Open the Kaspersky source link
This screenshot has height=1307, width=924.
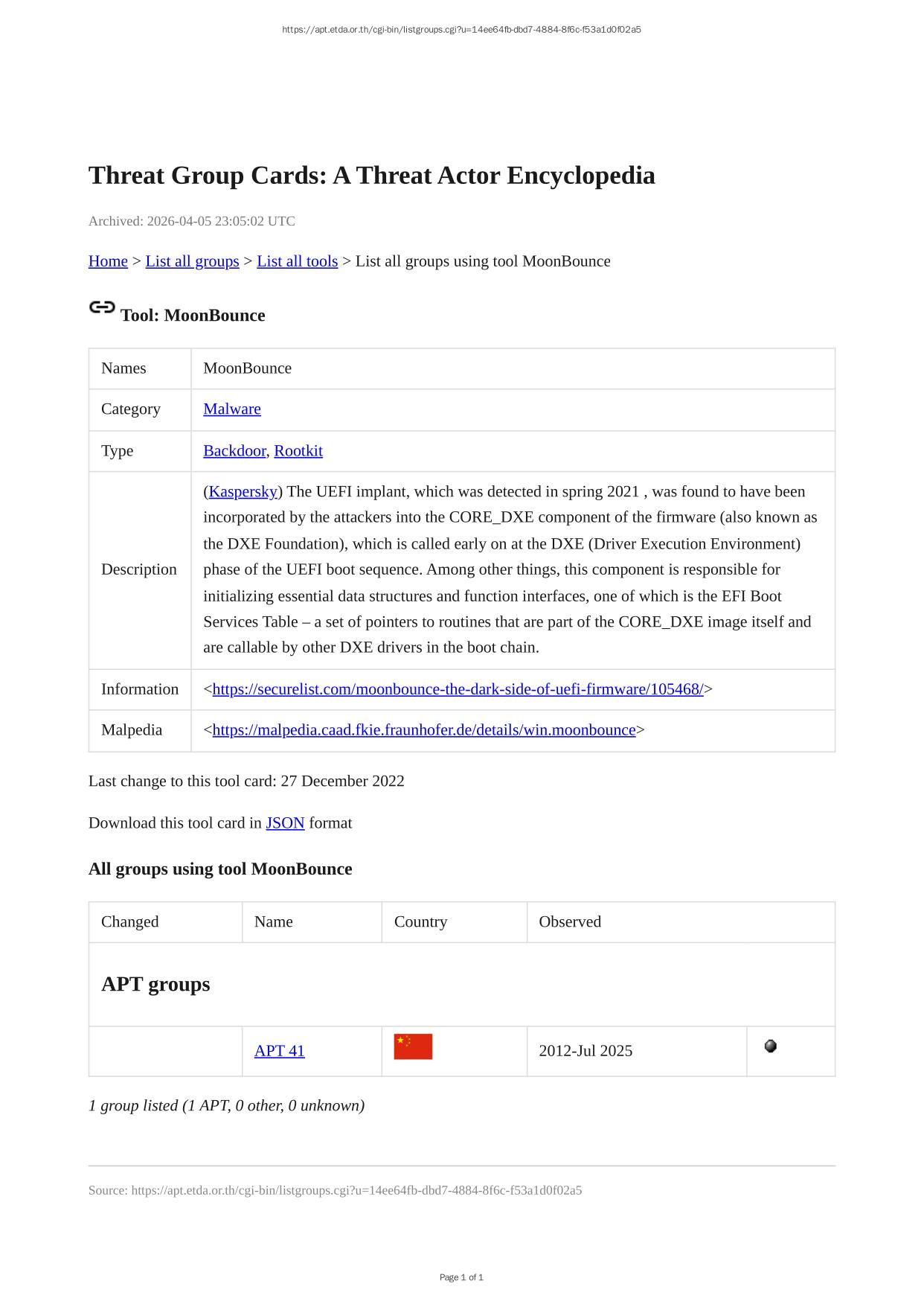243,491
